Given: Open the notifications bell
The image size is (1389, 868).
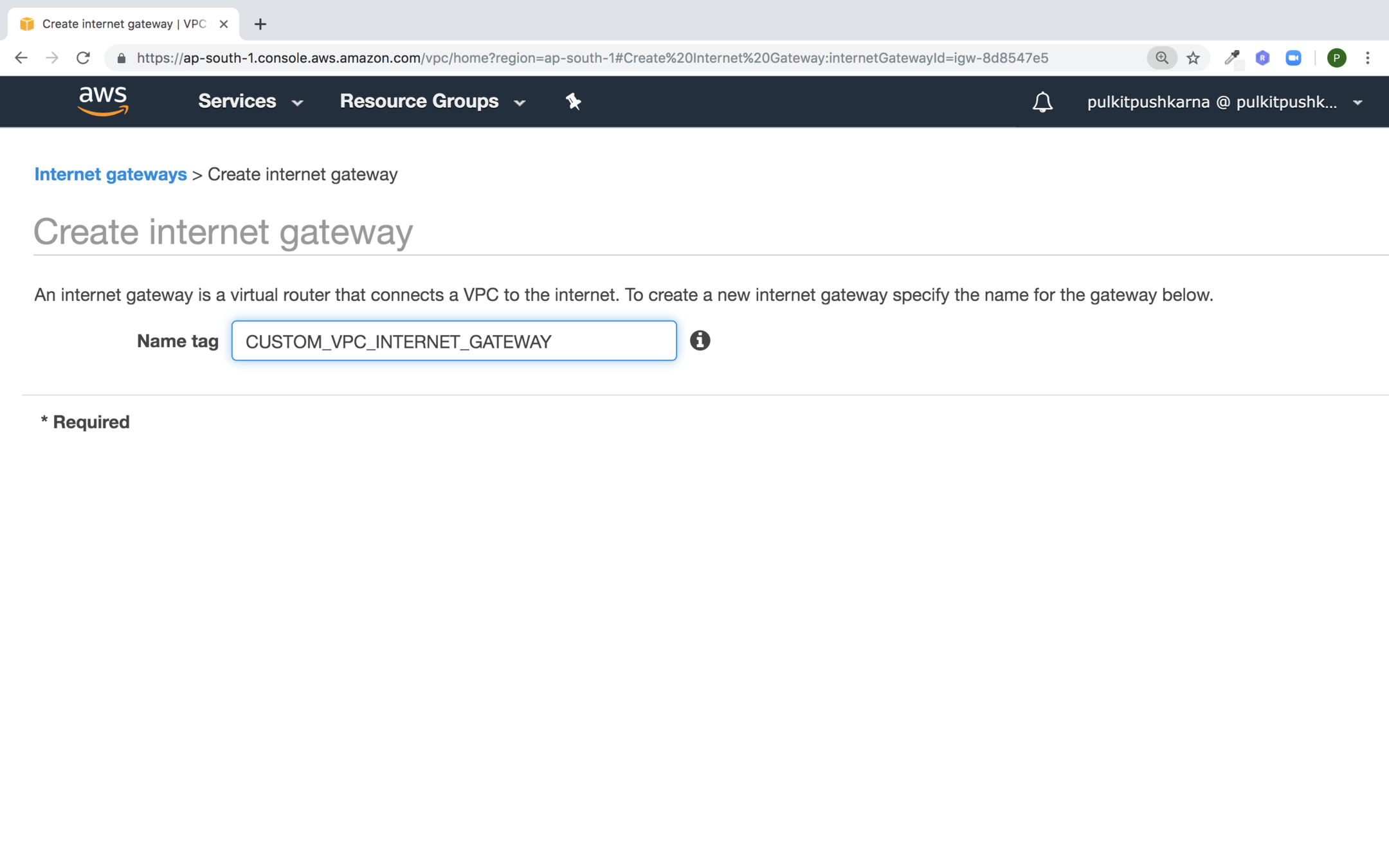Looking at the screenshot, I should pyautogui.click(x=1042, y=102).
